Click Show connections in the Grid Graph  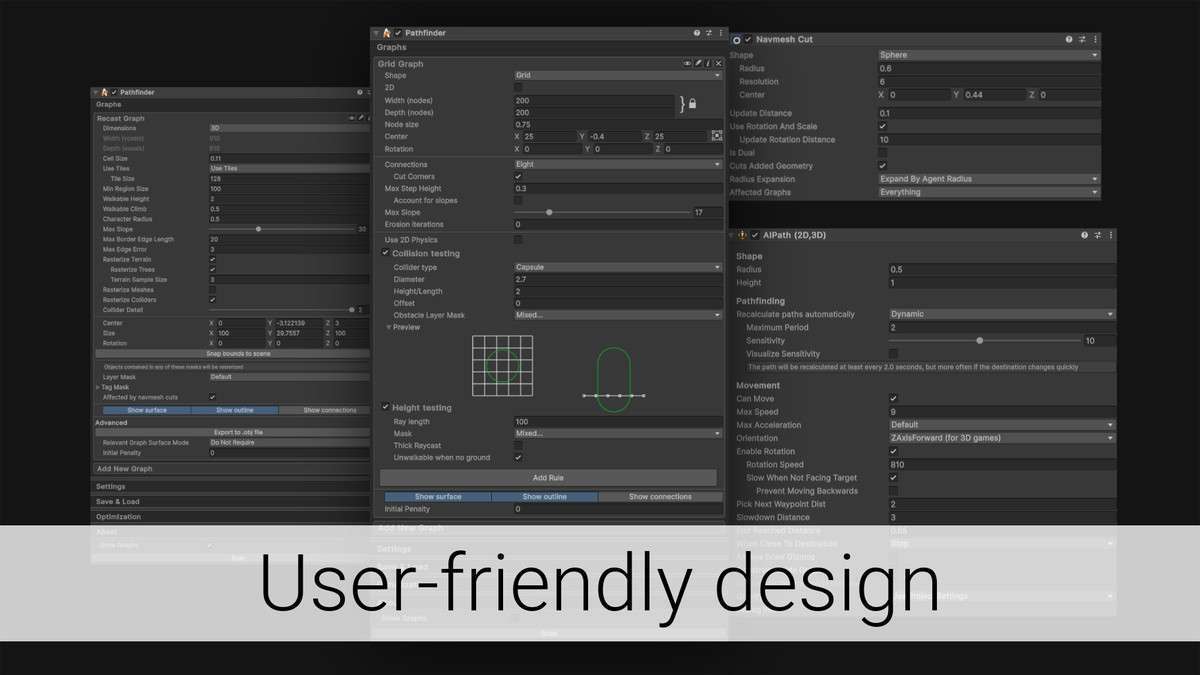(x=660, y=496)
